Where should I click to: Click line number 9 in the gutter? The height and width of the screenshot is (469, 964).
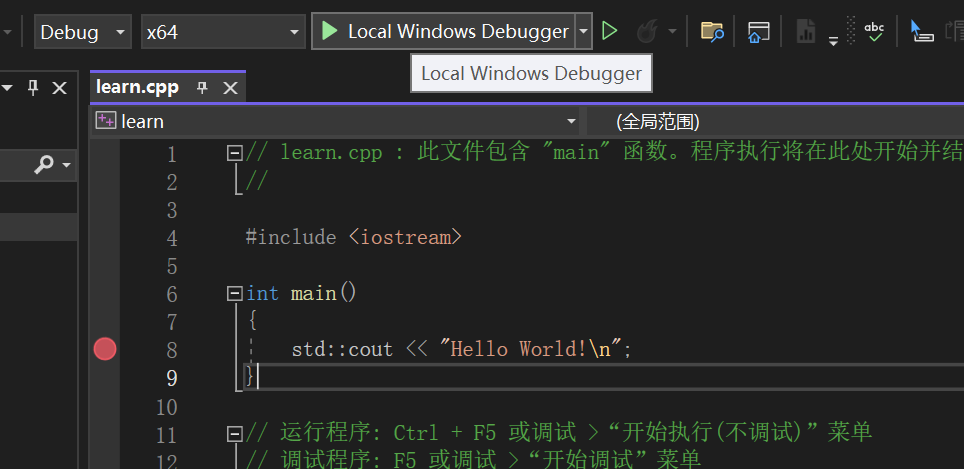pos(172,377)
